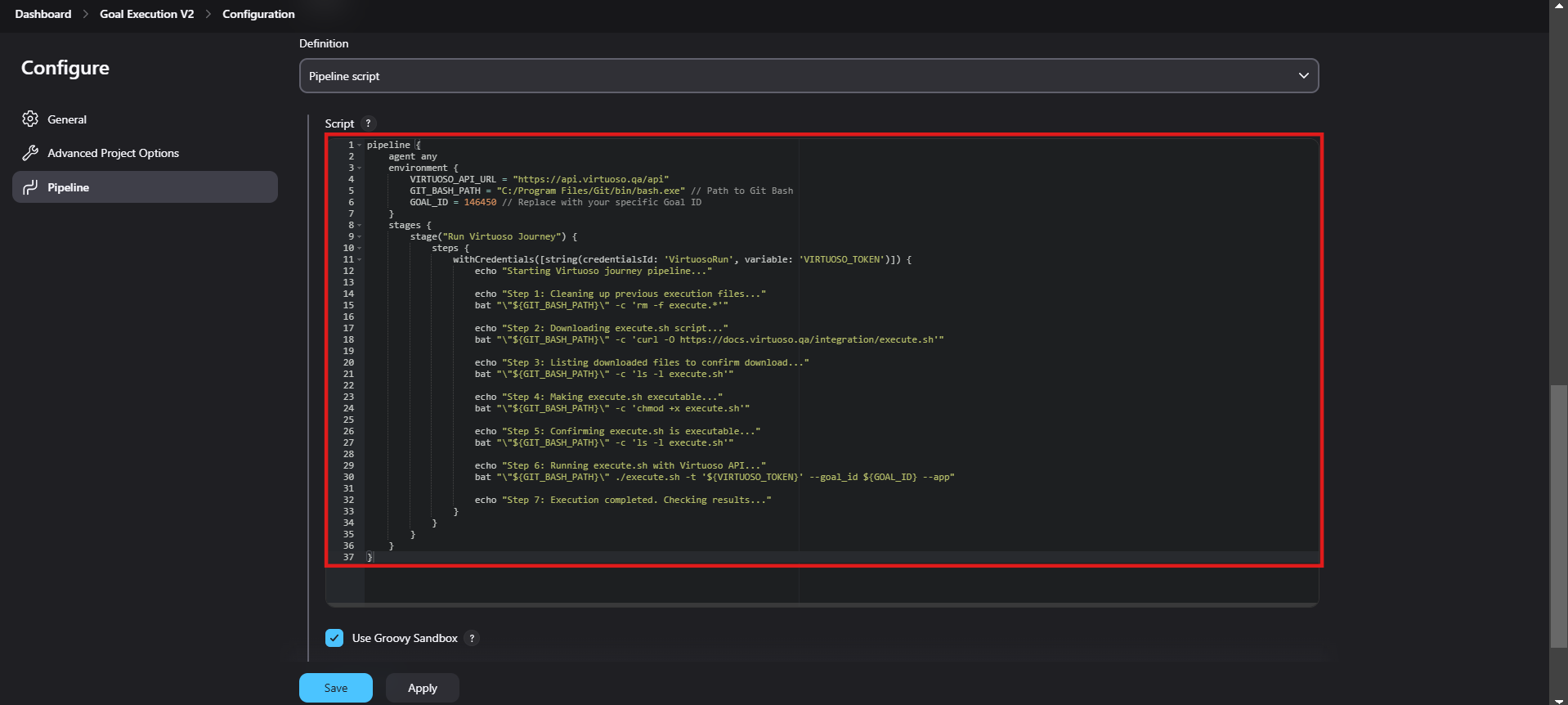Click the empty editor area below line 37
Image resolution: width=1568 pixels, height=705 pixels.
[x=841, y=582]
